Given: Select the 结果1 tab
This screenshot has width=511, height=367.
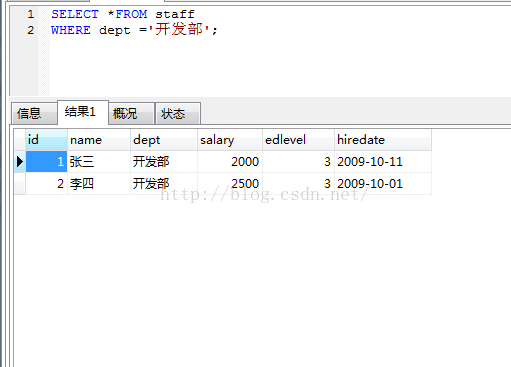Looking at the screenshot, I should pyautogui.click(x=83, y=112).
